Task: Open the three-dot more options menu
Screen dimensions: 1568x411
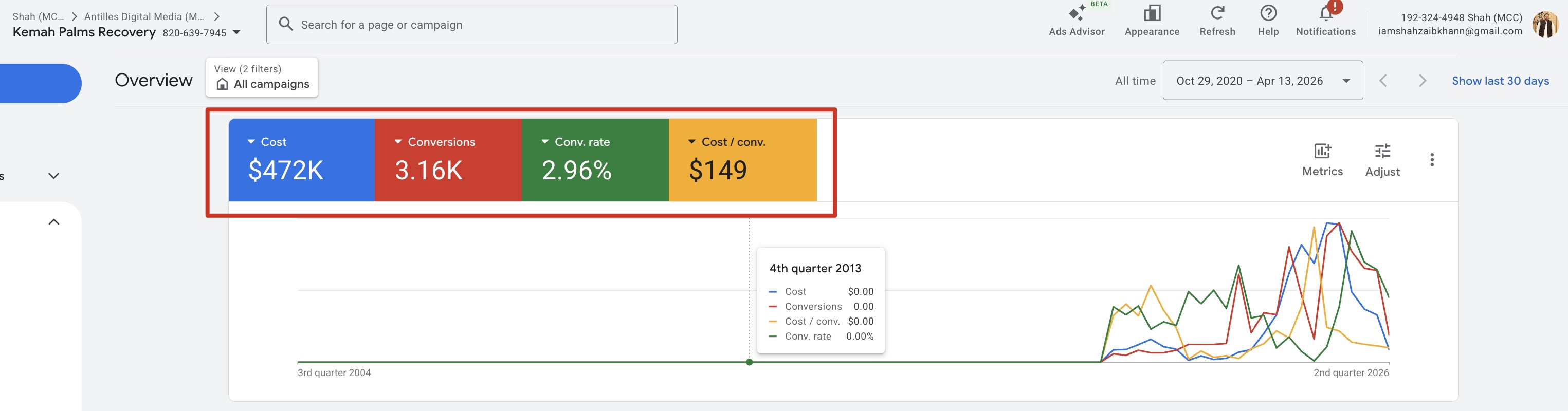Action: pos(1432,160)
